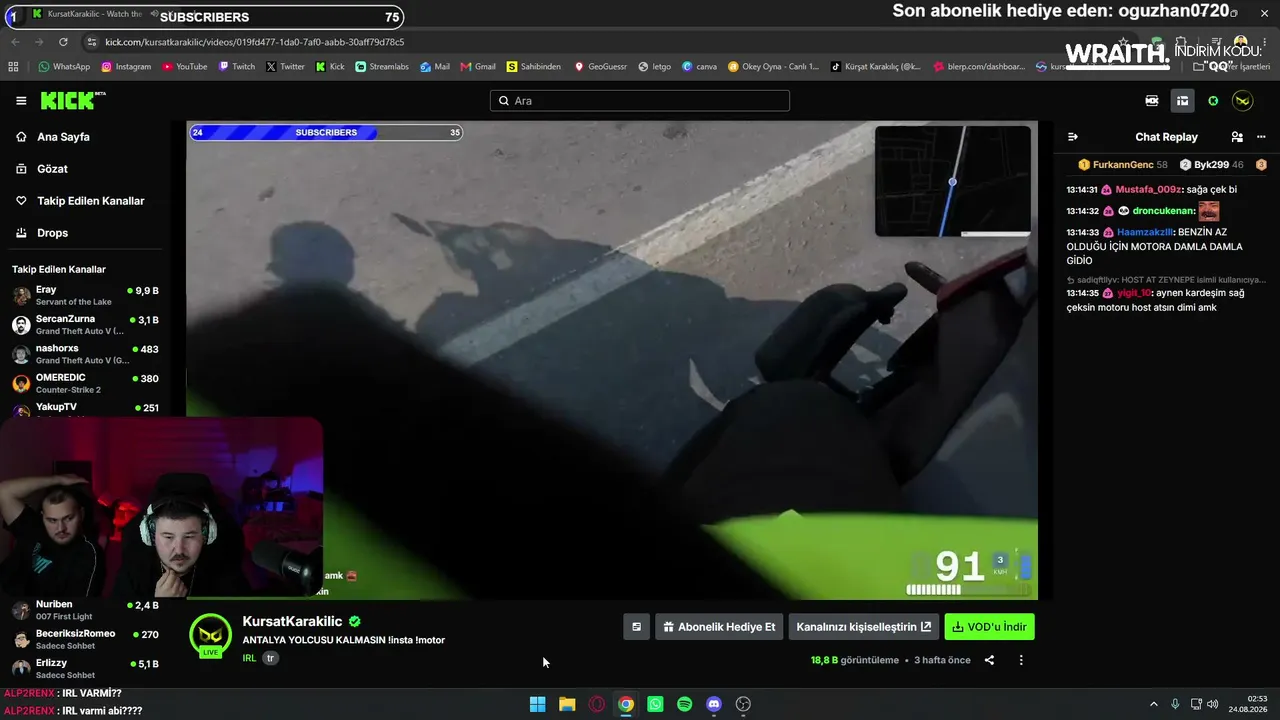The width and height of the screenshot is (1280, 720).
Task: Open Drops in sidebar
Action: pos(53,233)
